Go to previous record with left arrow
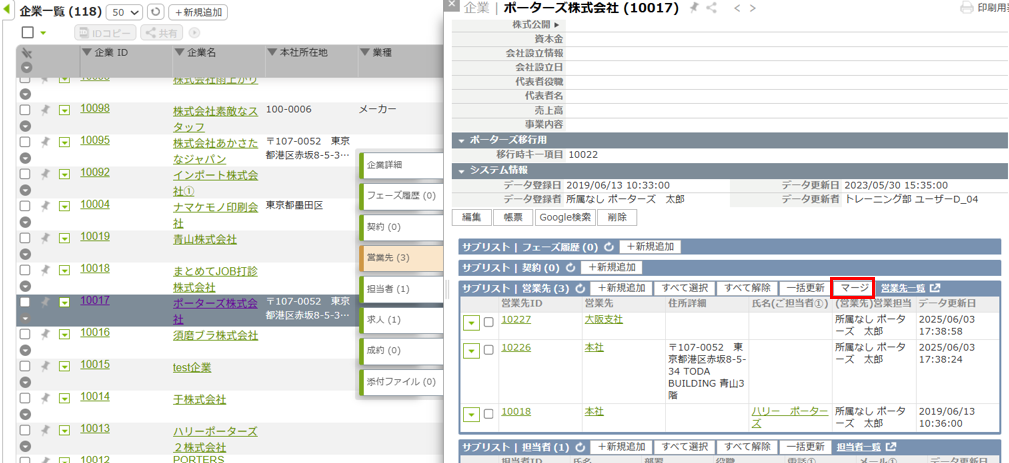 point(738,8)
